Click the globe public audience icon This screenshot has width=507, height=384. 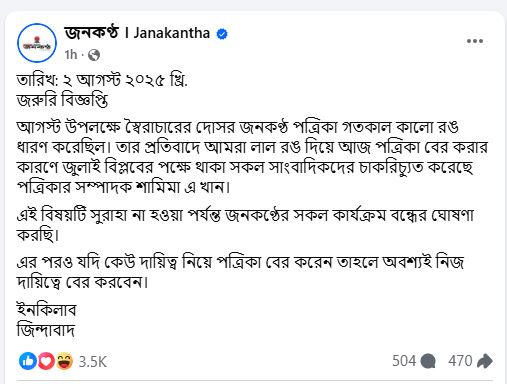[x=94, y=55]
